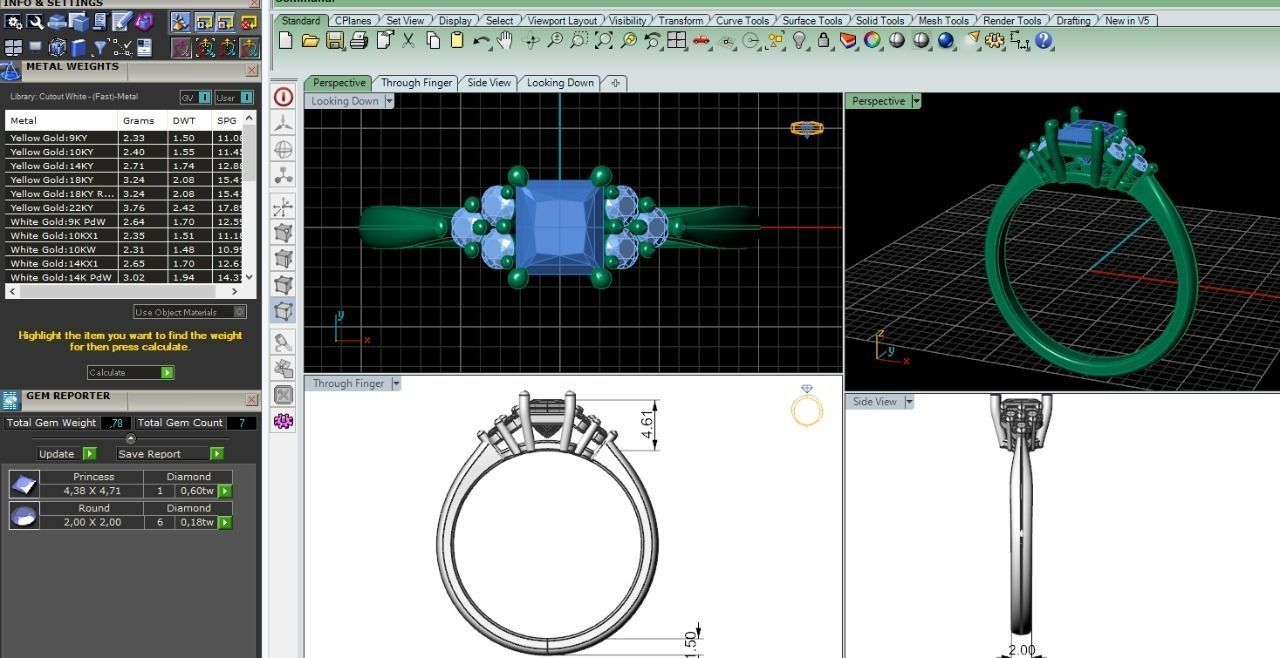The width and height of the screenshot is (1280, 658).
Task: Toggle the User library switch
Action: tap(234, 97)
